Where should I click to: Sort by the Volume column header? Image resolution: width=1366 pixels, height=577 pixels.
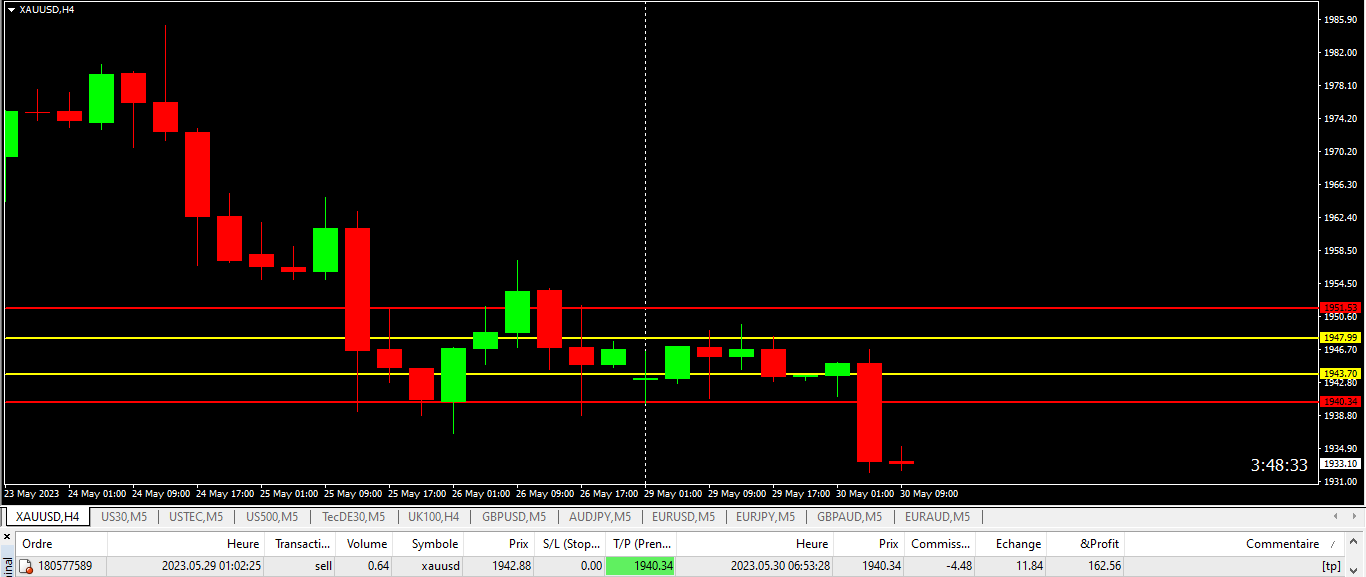pyautogui.click(x=364, y=544)
